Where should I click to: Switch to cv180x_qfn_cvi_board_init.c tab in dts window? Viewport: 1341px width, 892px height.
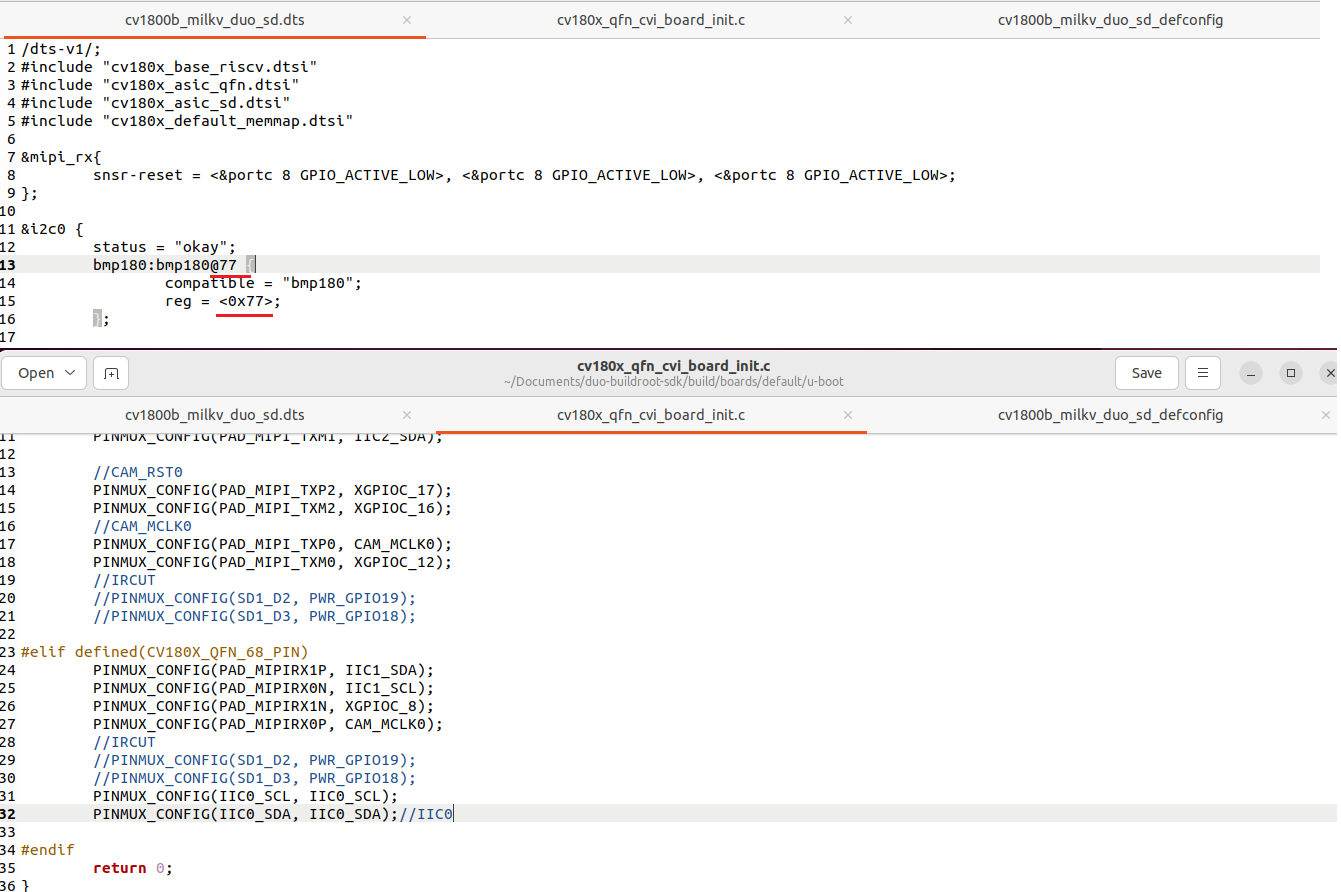651,20
